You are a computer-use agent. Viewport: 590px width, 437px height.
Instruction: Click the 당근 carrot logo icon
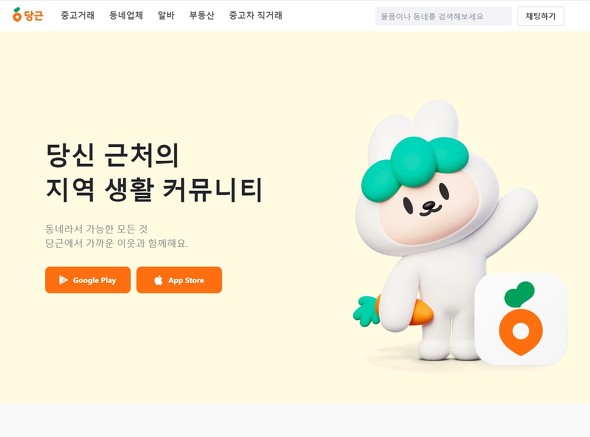pos(17,15)
